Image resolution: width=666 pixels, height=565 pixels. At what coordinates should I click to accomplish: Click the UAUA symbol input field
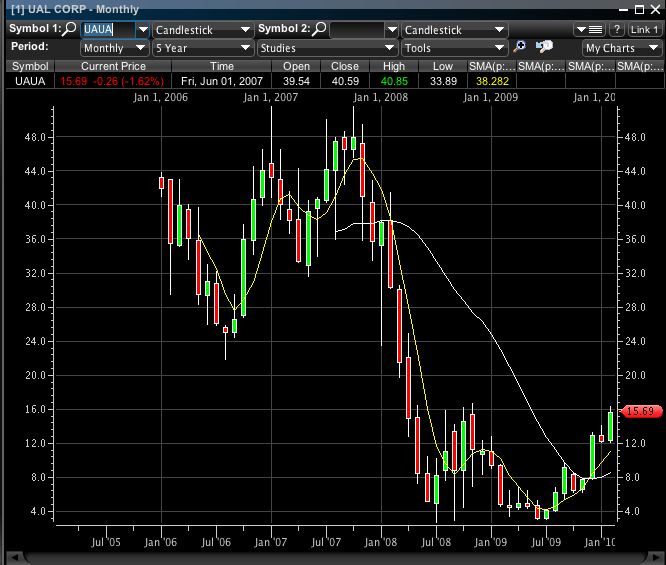coord(106,30)
